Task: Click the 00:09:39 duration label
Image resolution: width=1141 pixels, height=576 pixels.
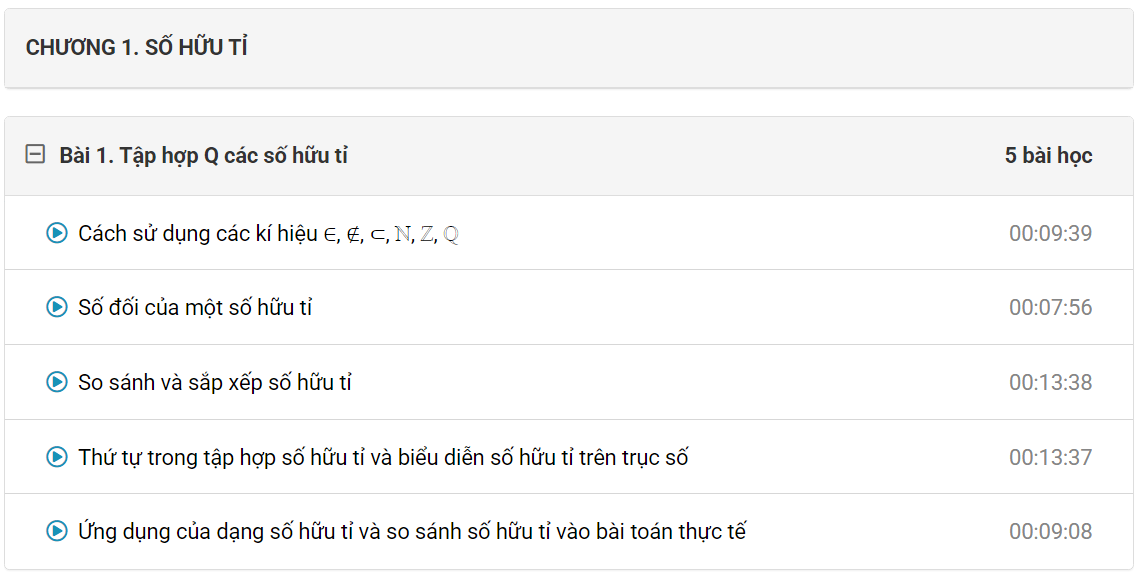Action: [1050, 233]
